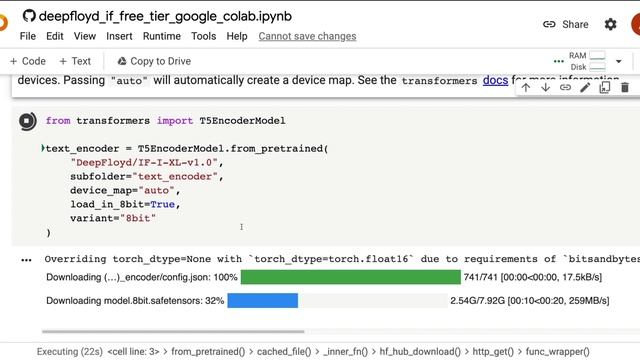Stop the running cell execution button
The height and width of the screenshot is (360, 640).
point(27,121)
